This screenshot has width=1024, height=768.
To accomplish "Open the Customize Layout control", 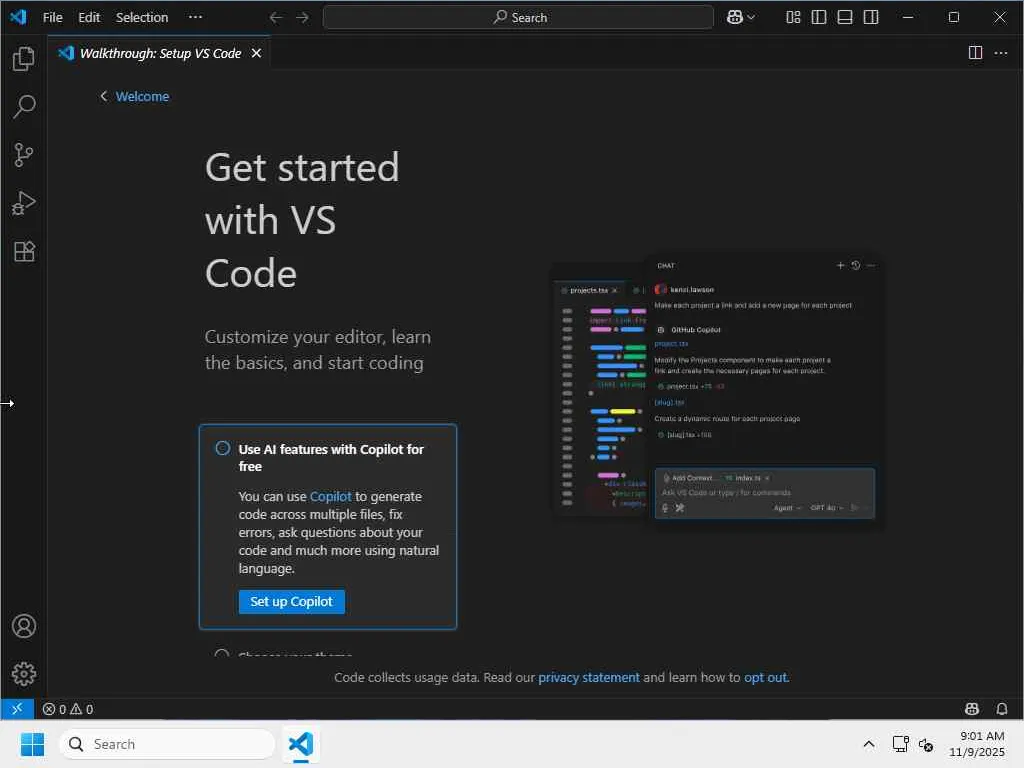I will coord(793,18).
